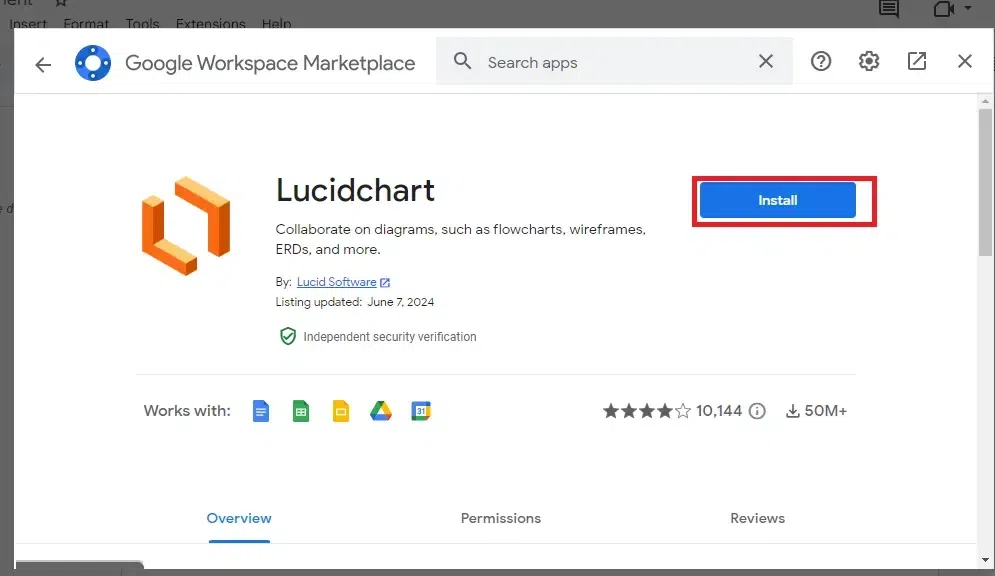This screenshot has height=576, width=995.
Task: Switch to the Overview tab
Action: pos(239,518)
